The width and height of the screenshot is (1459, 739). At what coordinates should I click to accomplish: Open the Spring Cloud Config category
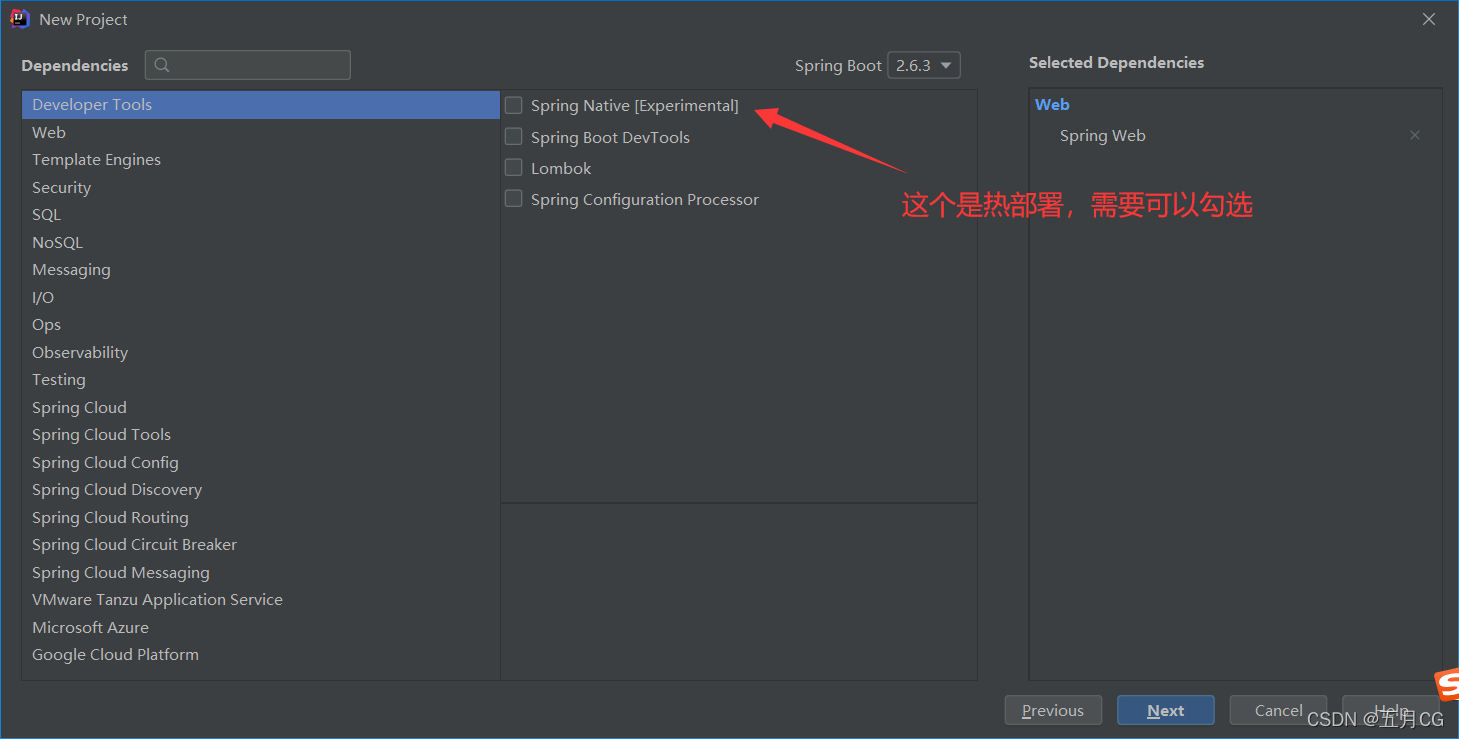coord(261,462)
